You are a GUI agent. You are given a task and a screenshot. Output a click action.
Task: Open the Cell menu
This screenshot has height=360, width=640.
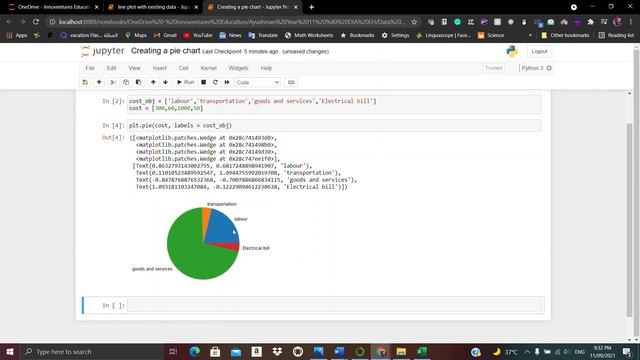(184, 68)
